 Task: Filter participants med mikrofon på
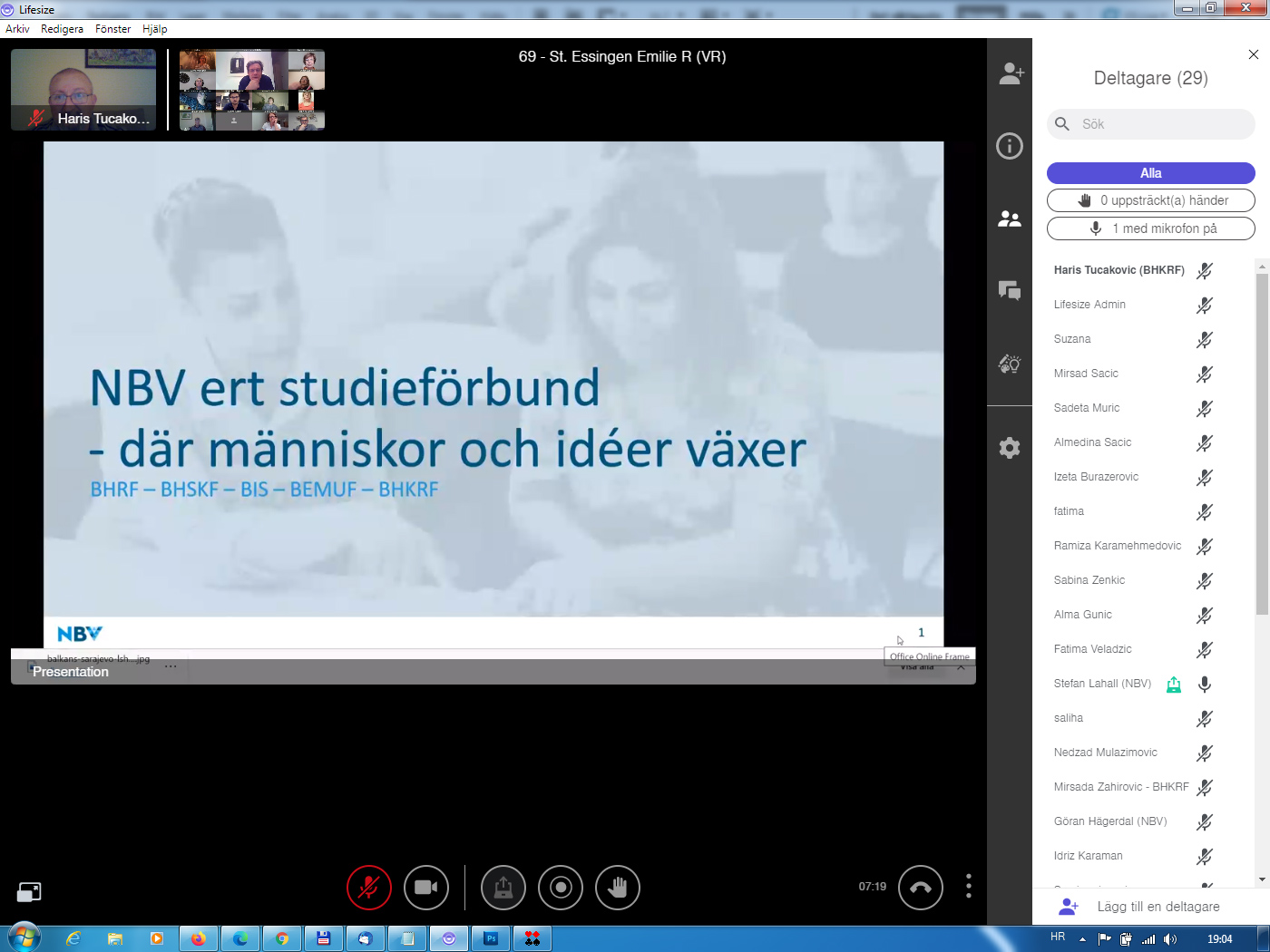pos(1151,228)
